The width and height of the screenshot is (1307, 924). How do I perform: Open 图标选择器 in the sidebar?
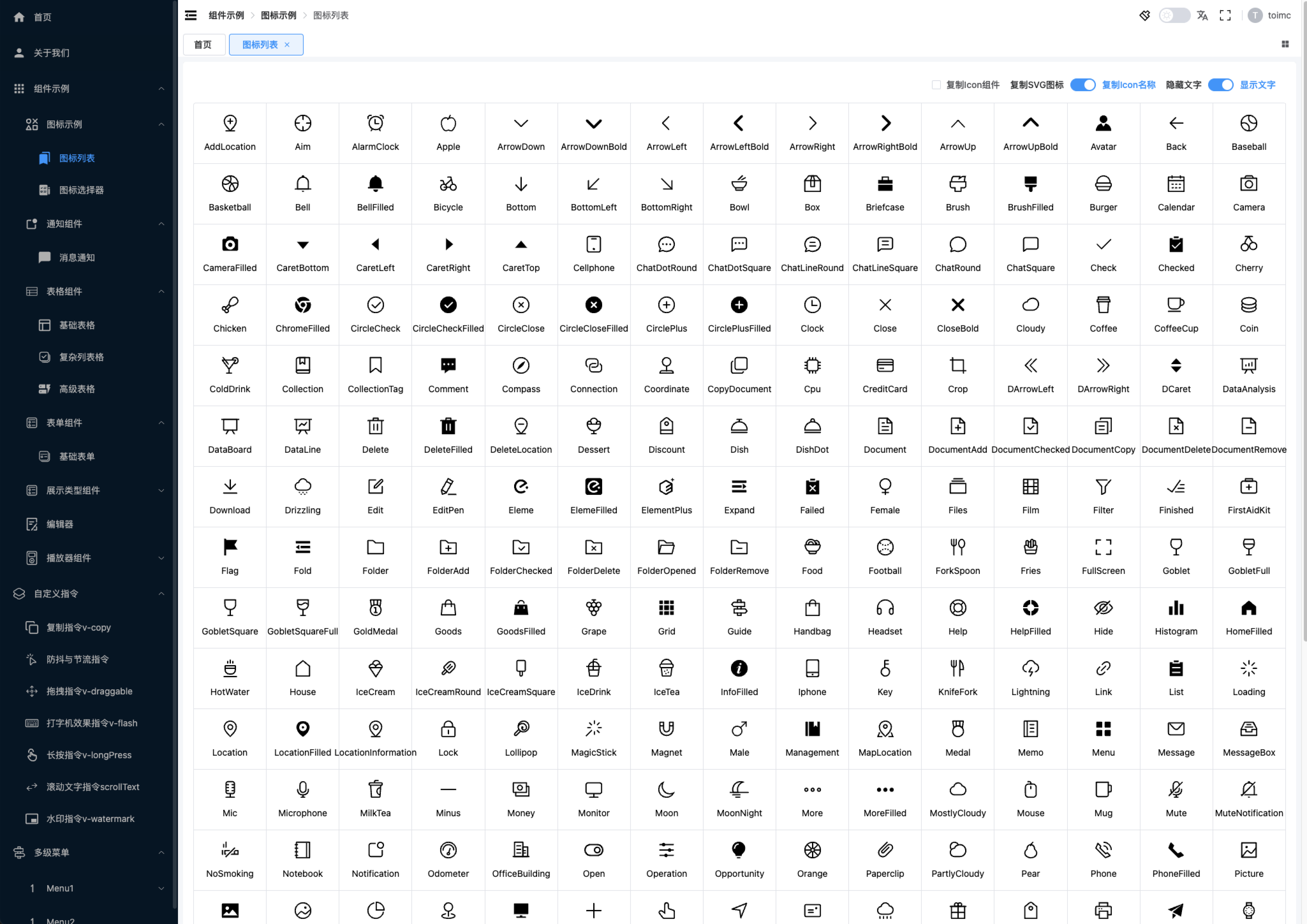coord(82,190)
